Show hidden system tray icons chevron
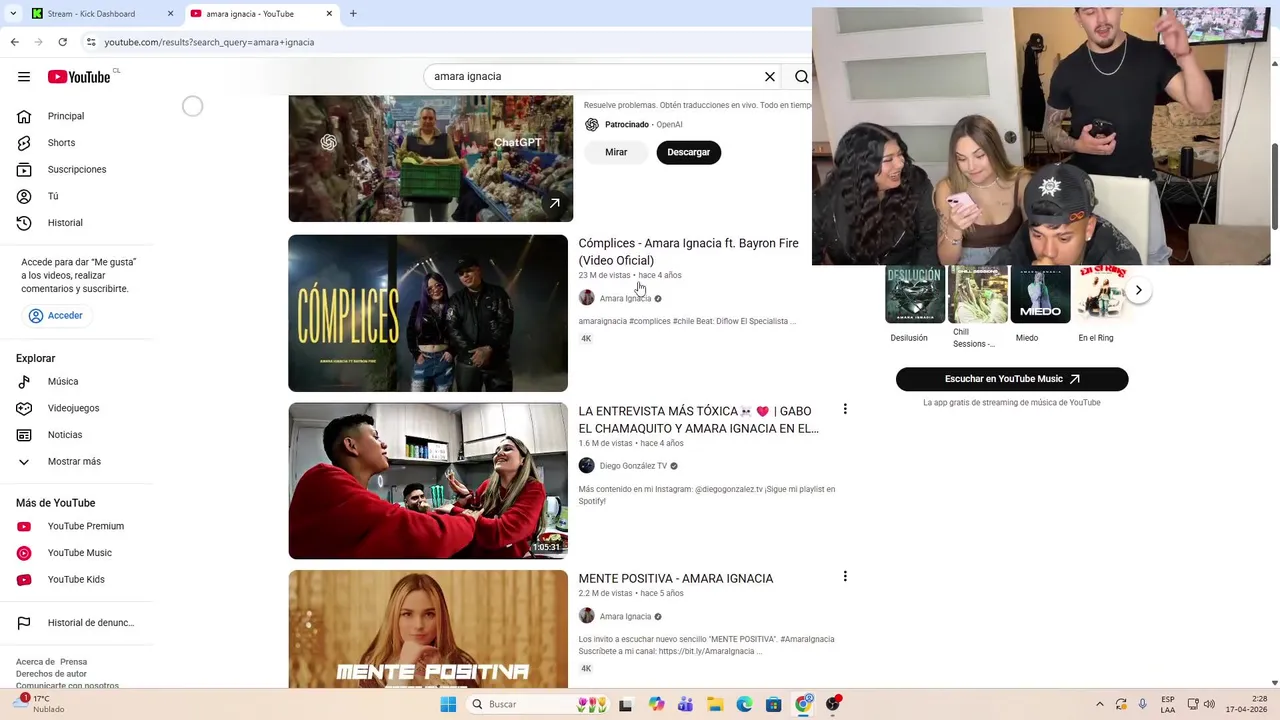The height and width of the screenshot is (720, 1280). [1100, 704]
